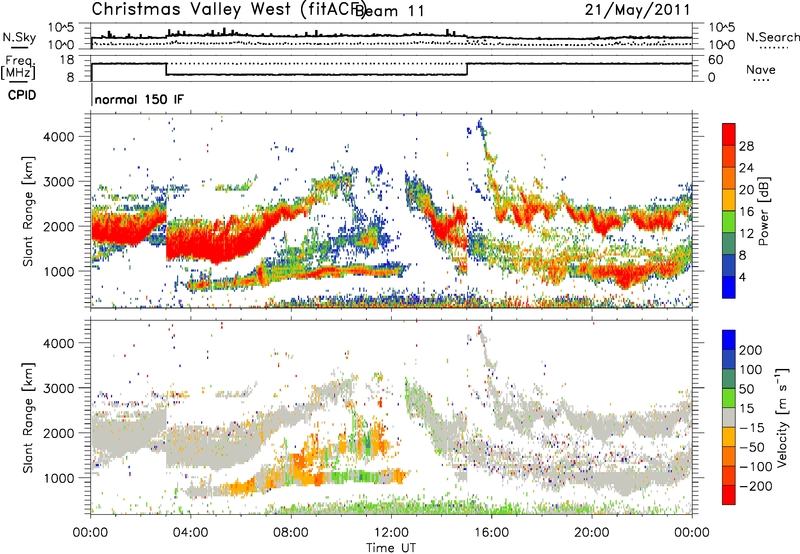Image resolution: width=800 pixels, height=554 pixels.
Task: Select the 'N.Sky' legend label
Action: pyautogui.click(x=19, y=37)
